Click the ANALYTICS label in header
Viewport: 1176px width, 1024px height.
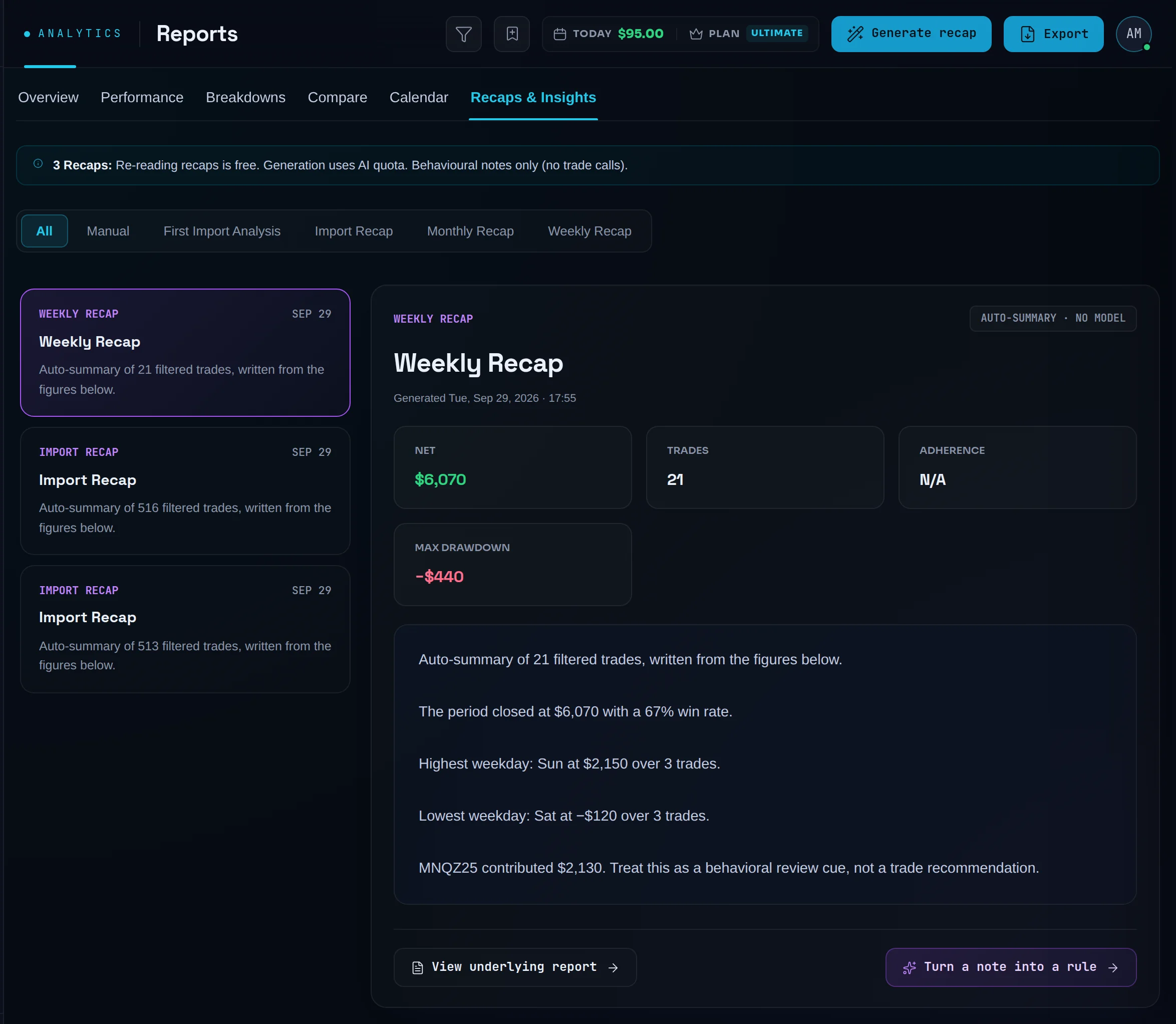click(80, 34)
